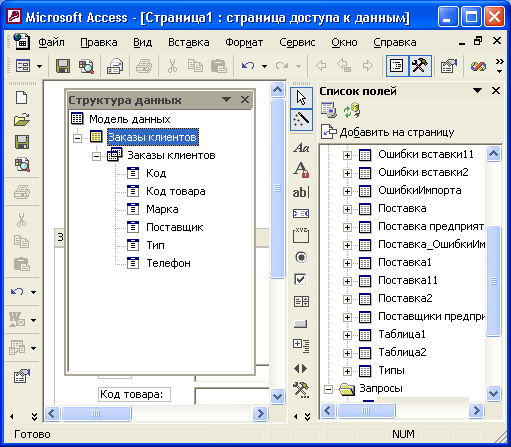This screenshot has height=447, width=511.
Task: Select the Option Group xyz tool
Action: point(301,235)
